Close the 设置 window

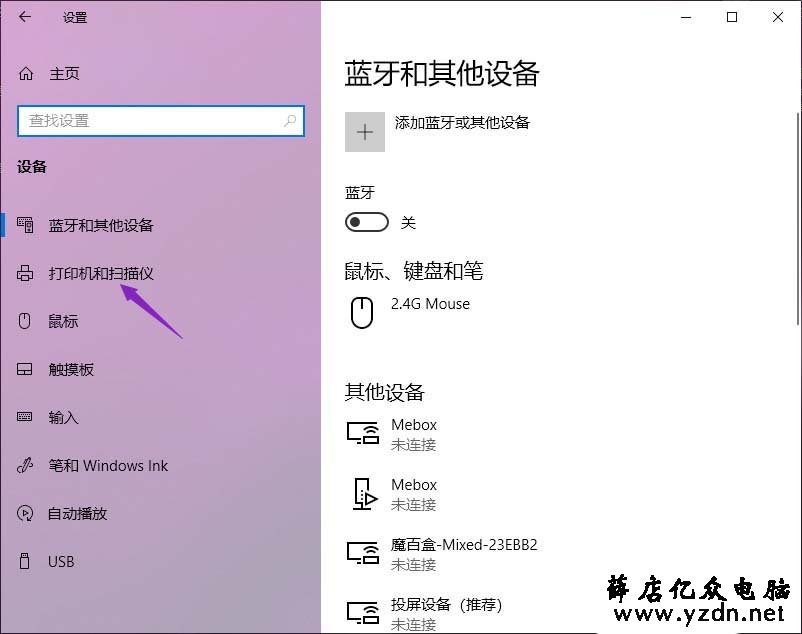point(778,17)
